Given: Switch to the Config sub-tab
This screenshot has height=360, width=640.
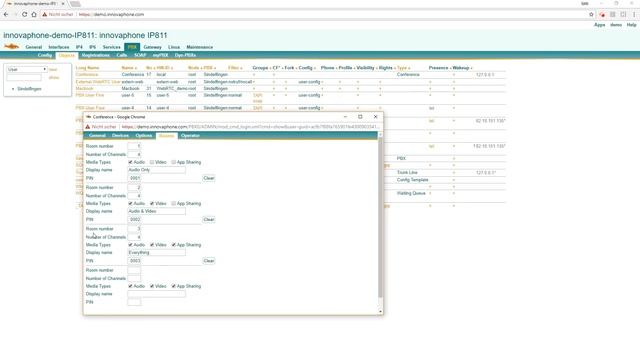Looking at the screenshot, I should point(44,55).
